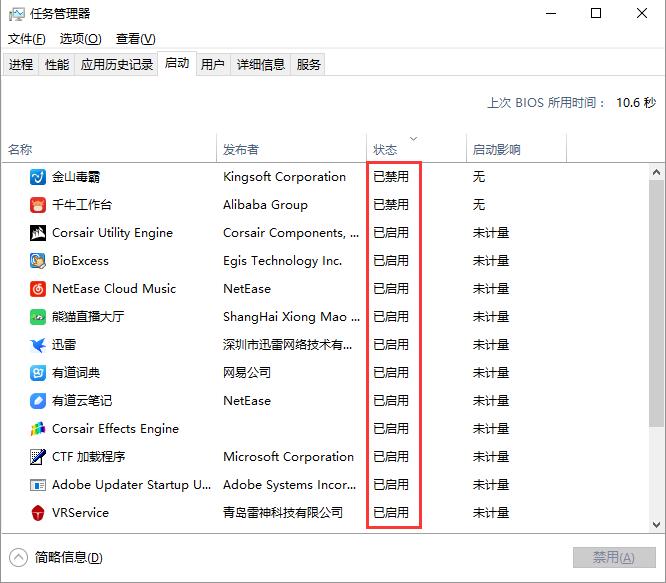Click the vertical scrollbar thumb
This screenshot has height=583, width=666.
tap(656, 303)
